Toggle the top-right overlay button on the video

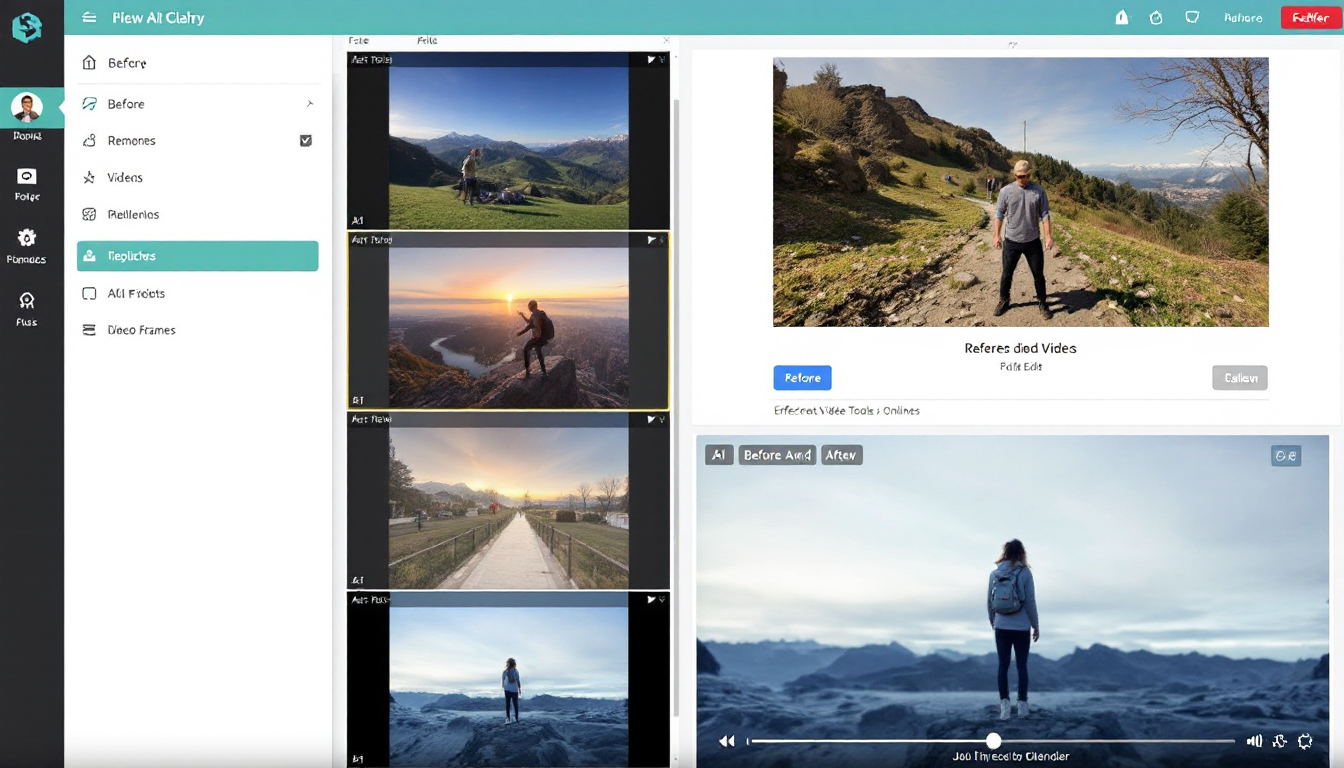[x=1285, y=456]
